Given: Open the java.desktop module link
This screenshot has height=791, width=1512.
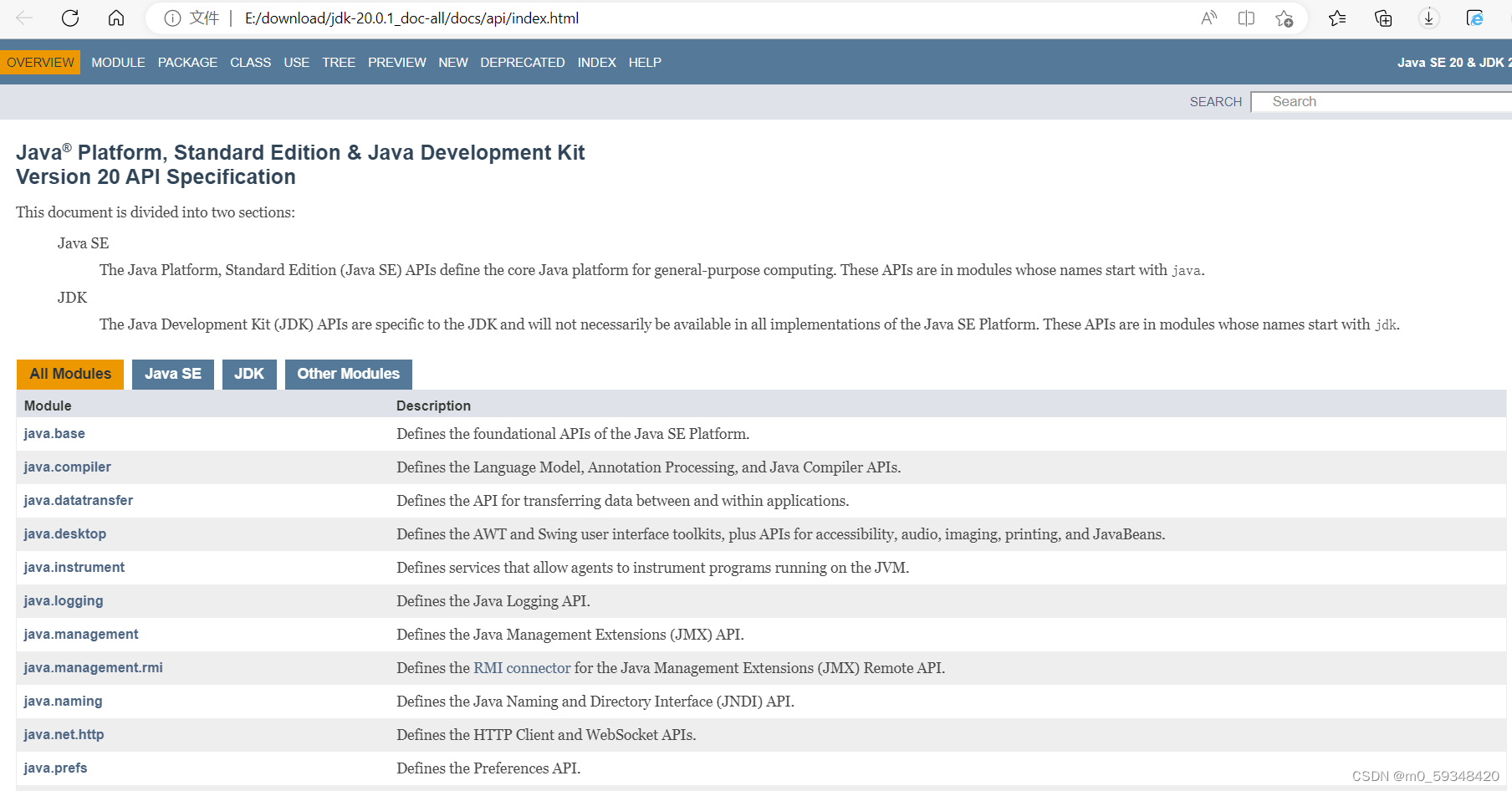Looking at the screenshot, I should point(65,534).
